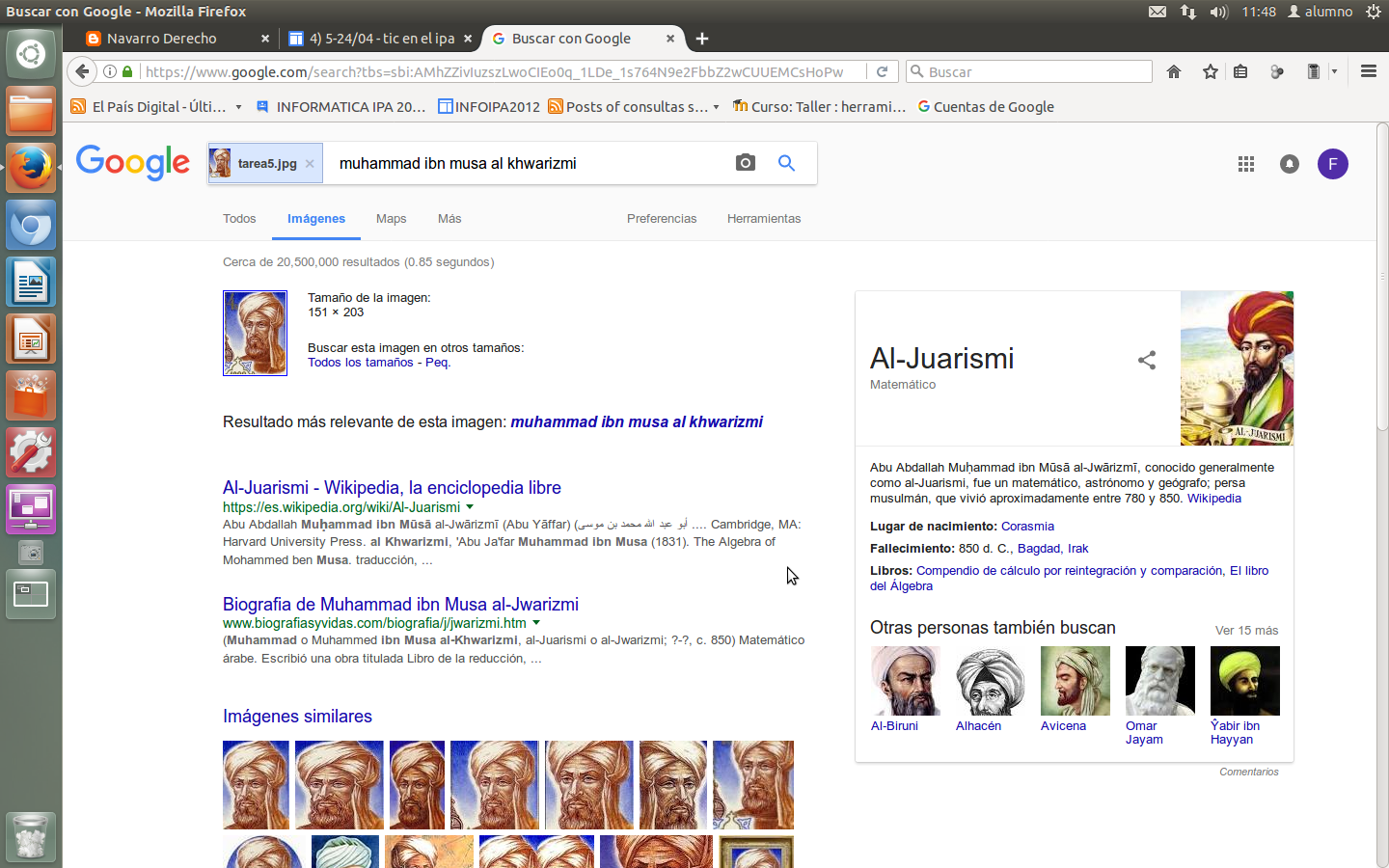Click the Firefox Buscar search box
1389x868 pixels.
pyautogui.click(x=1029, y=71)
